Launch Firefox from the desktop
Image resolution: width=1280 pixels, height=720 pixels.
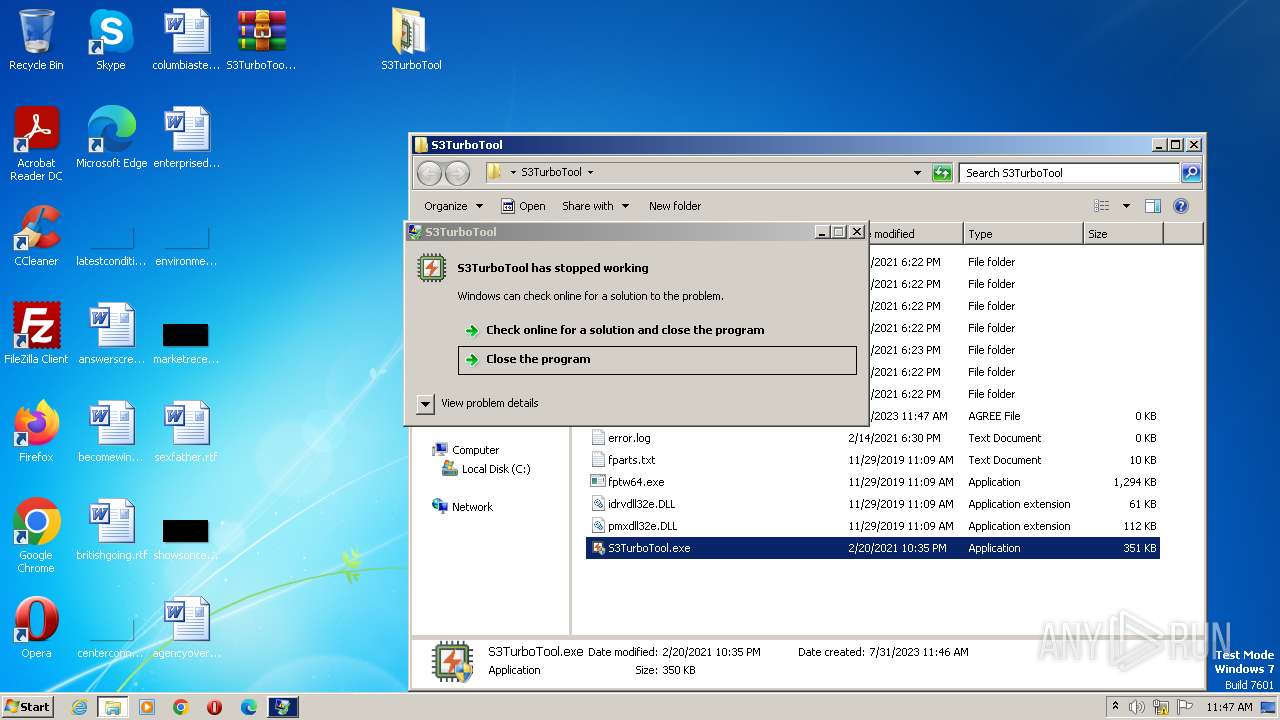tap(36, 433)
